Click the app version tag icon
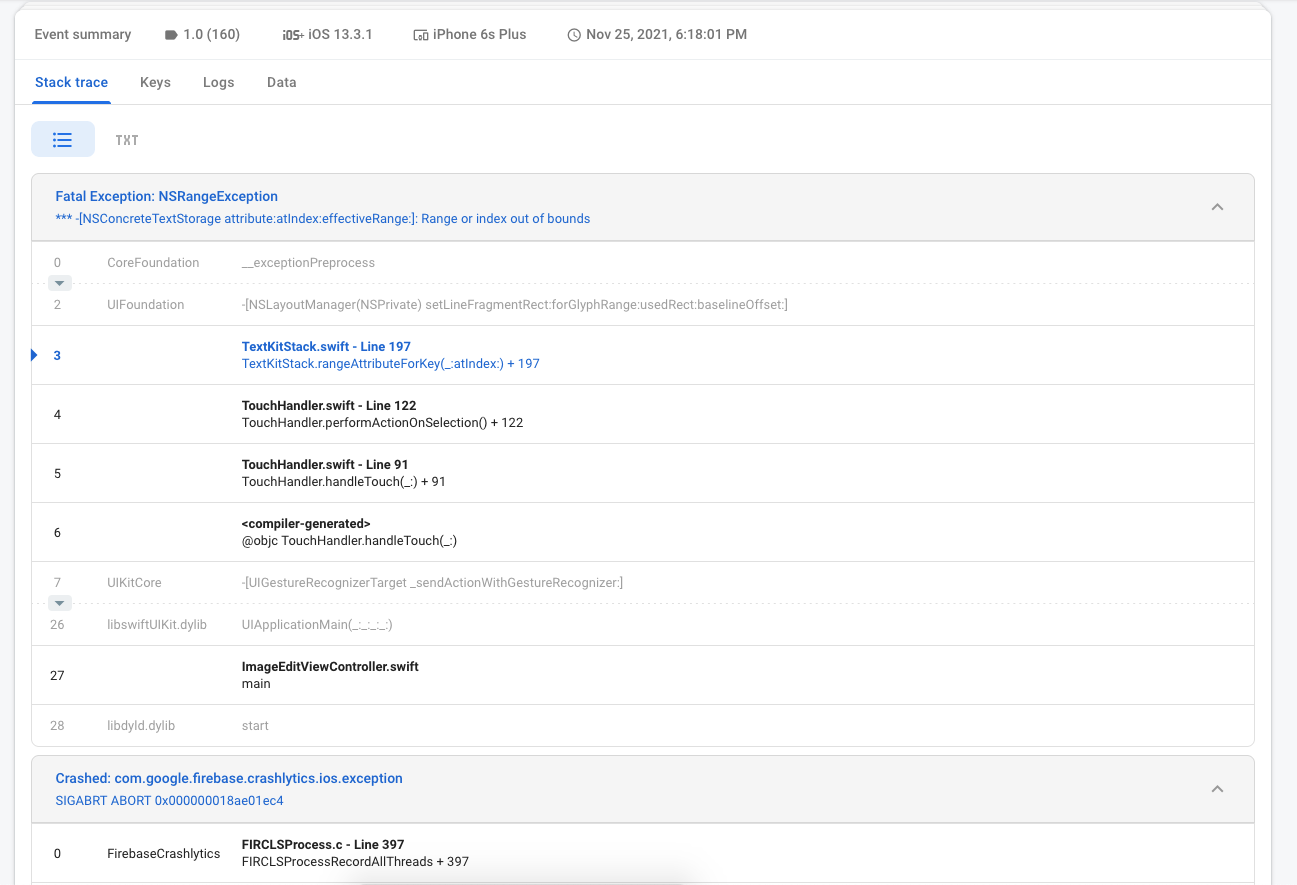Viewport: 1297px width, 885px height. click(171, 35)
